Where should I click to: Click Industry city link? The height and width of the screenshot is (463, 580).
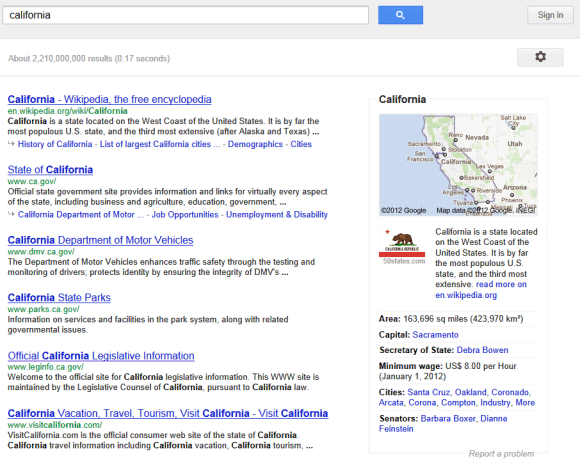click(x=495, y=403)
